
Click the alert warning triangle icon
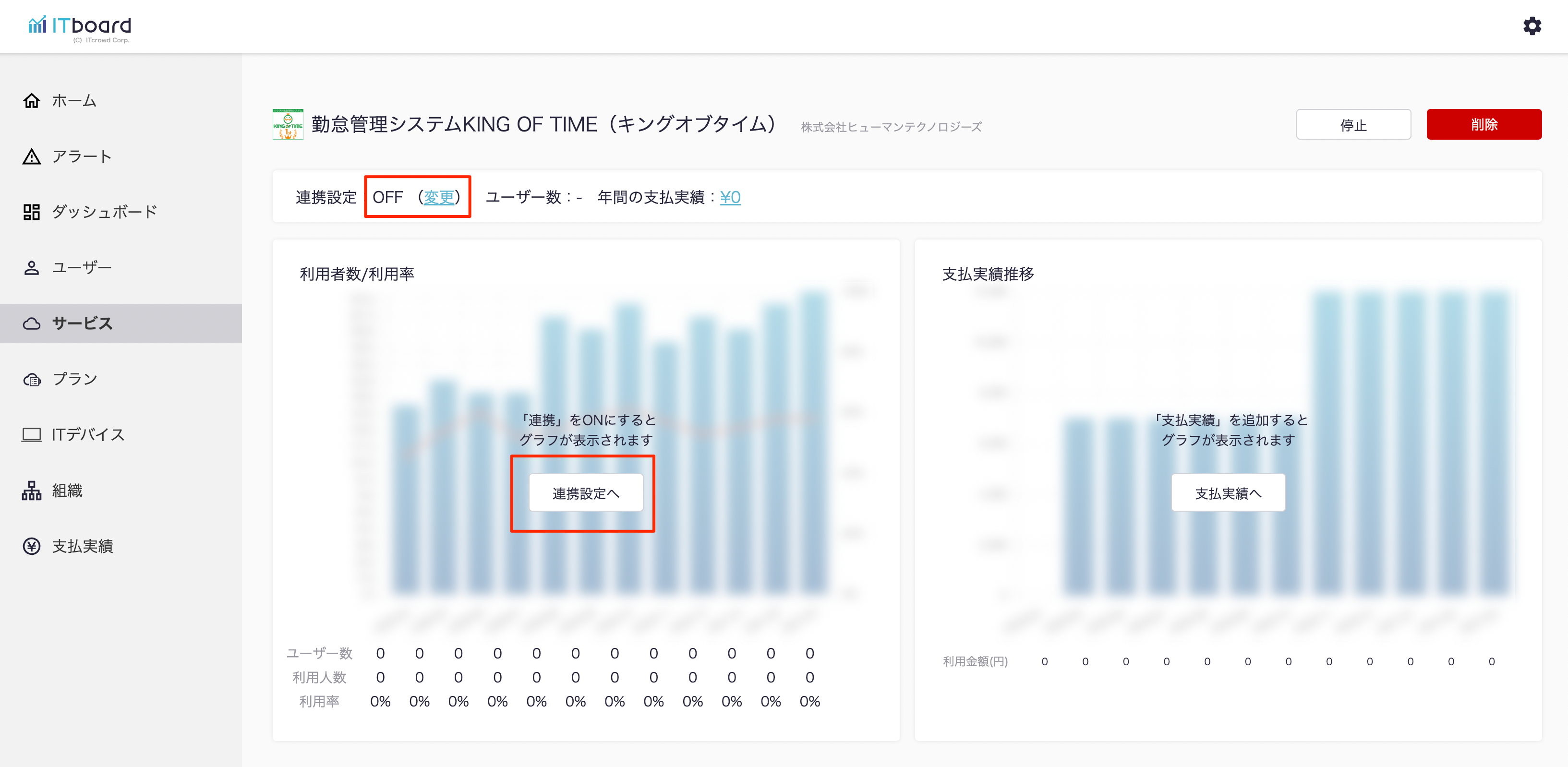(32, 156)
